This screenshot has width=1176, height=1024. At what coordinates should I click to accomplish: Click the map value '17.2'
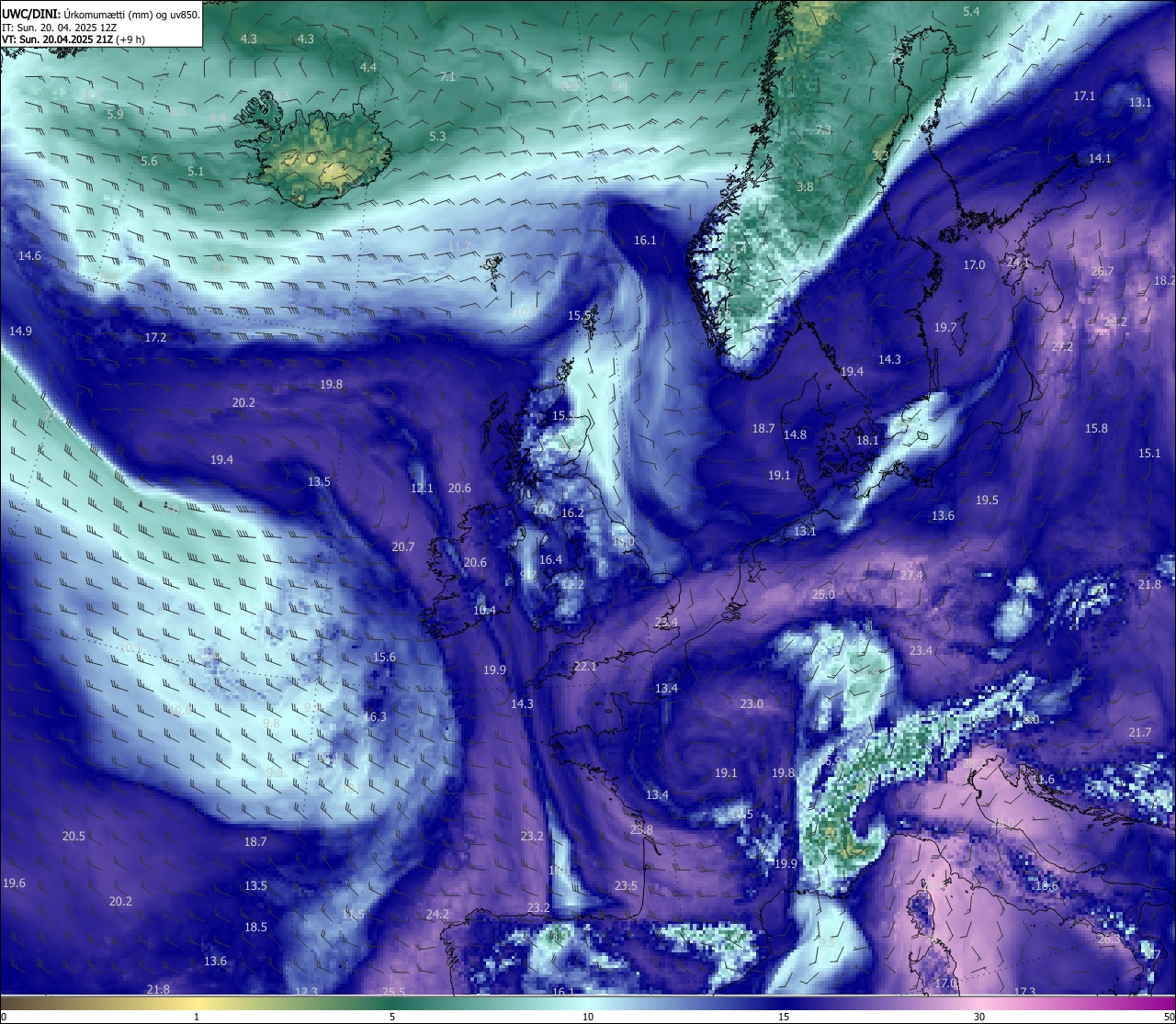coord(155,338)
